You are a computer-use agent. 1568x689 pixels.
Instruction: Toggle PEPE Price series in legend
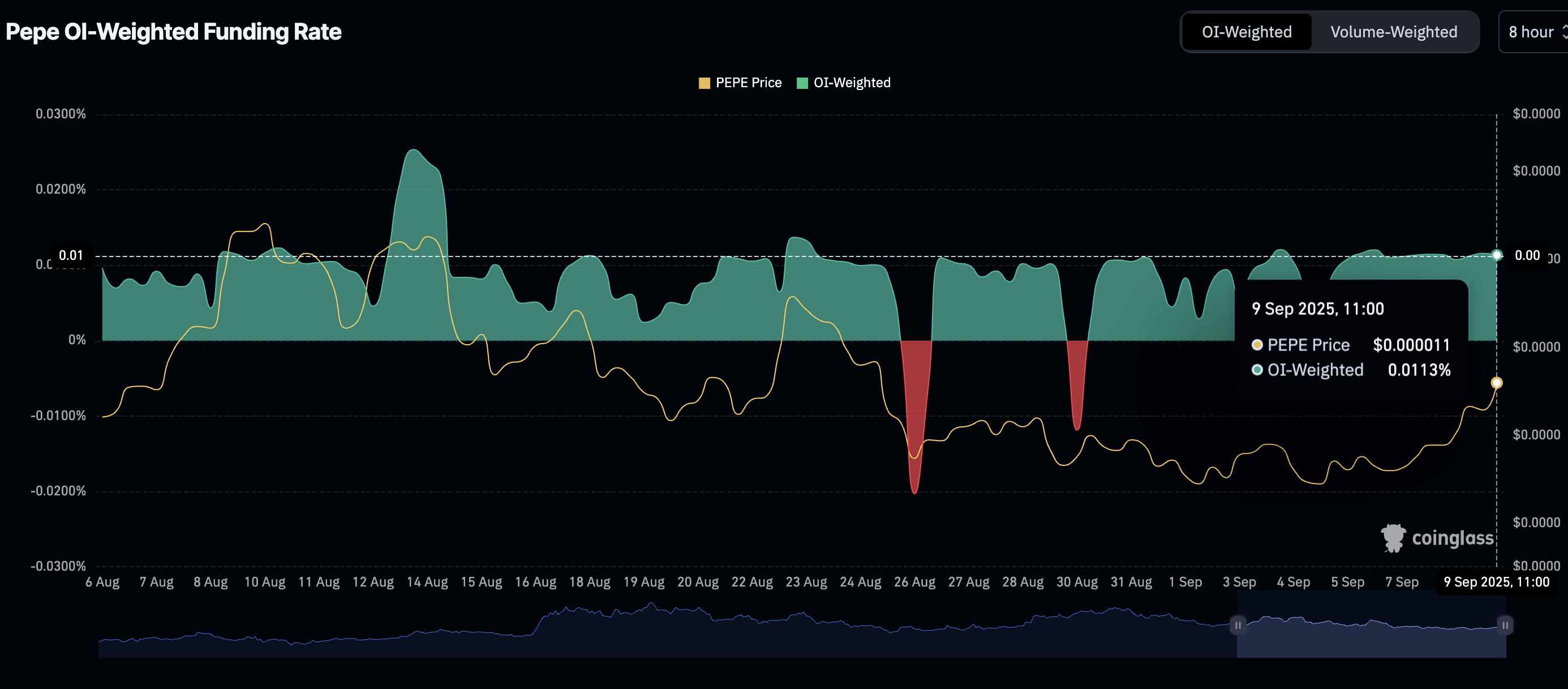point(748,83)
